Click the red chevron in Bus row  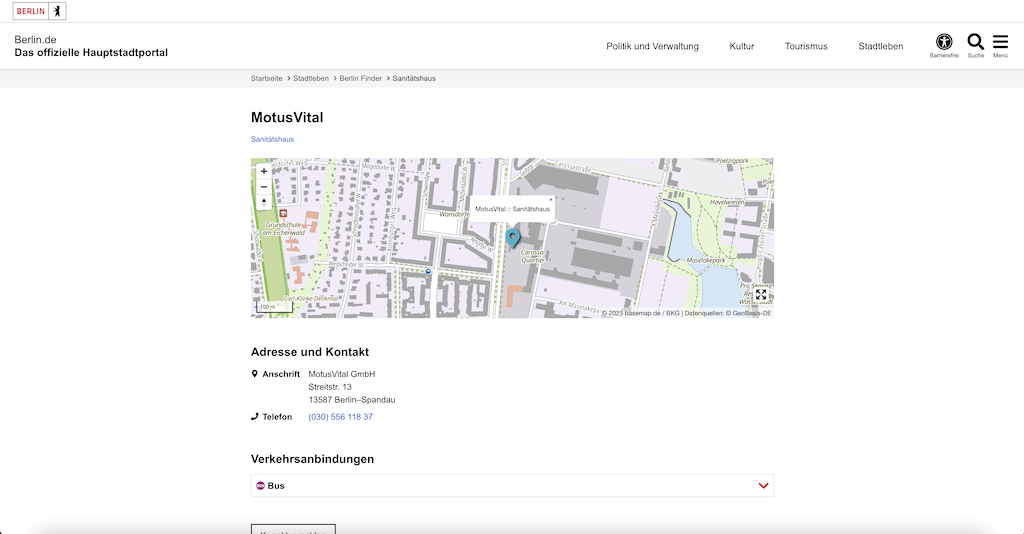[763, 486]
